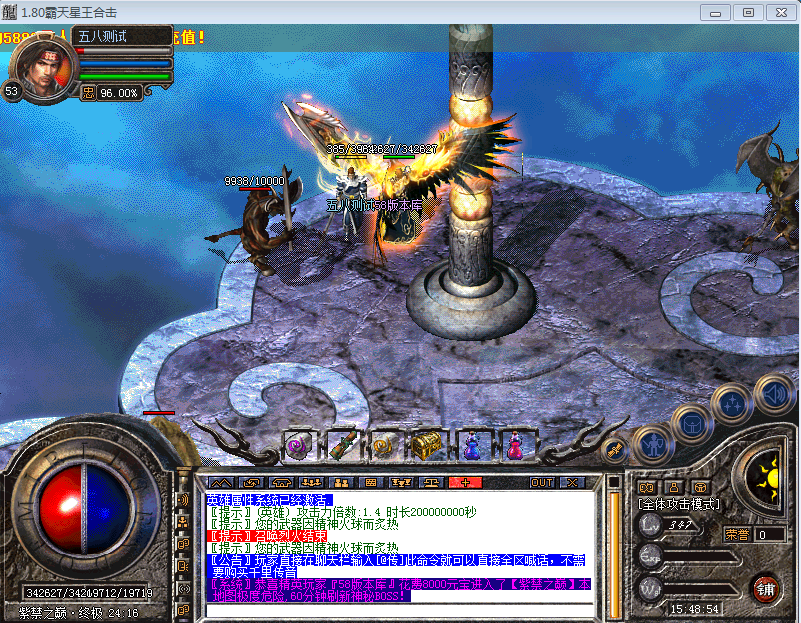Click the telephone icon in chat toolbar
Viewport: 801px width, 623px height.
pyautogui.click(x=281, y=483)
